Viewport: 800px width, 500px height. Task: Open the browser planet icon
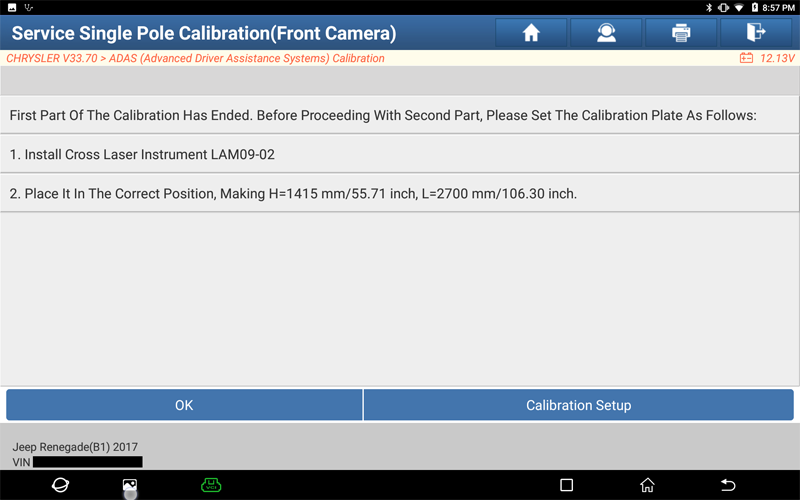point(60,485)
